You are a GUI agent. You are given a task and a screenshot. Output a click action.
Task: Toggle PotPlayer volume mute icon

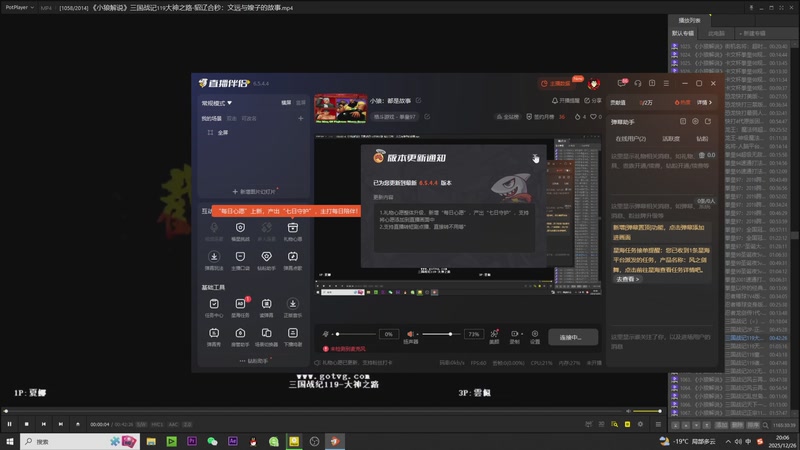[629, 411]
